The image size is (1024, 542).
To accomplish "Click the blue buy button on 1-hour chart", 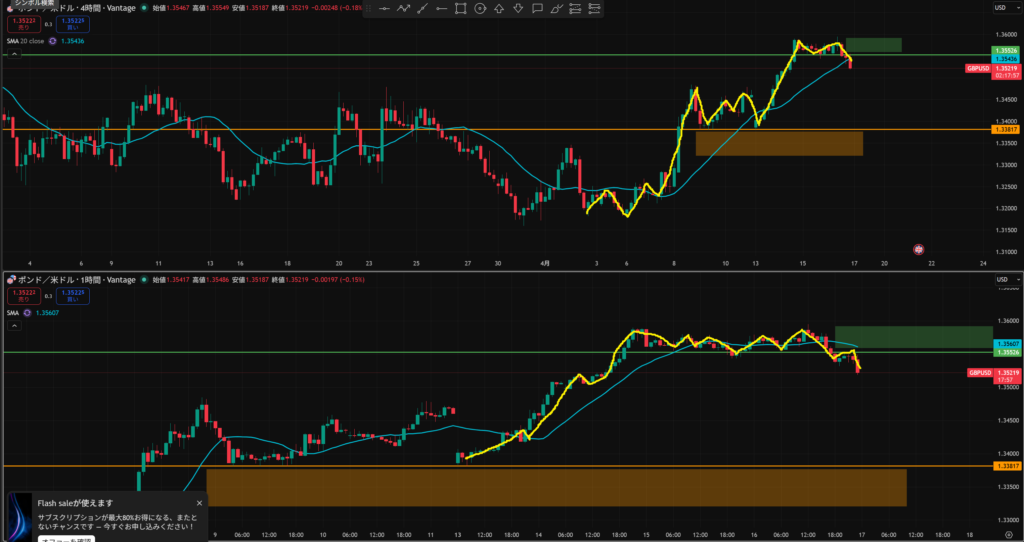I will [71, 295].
